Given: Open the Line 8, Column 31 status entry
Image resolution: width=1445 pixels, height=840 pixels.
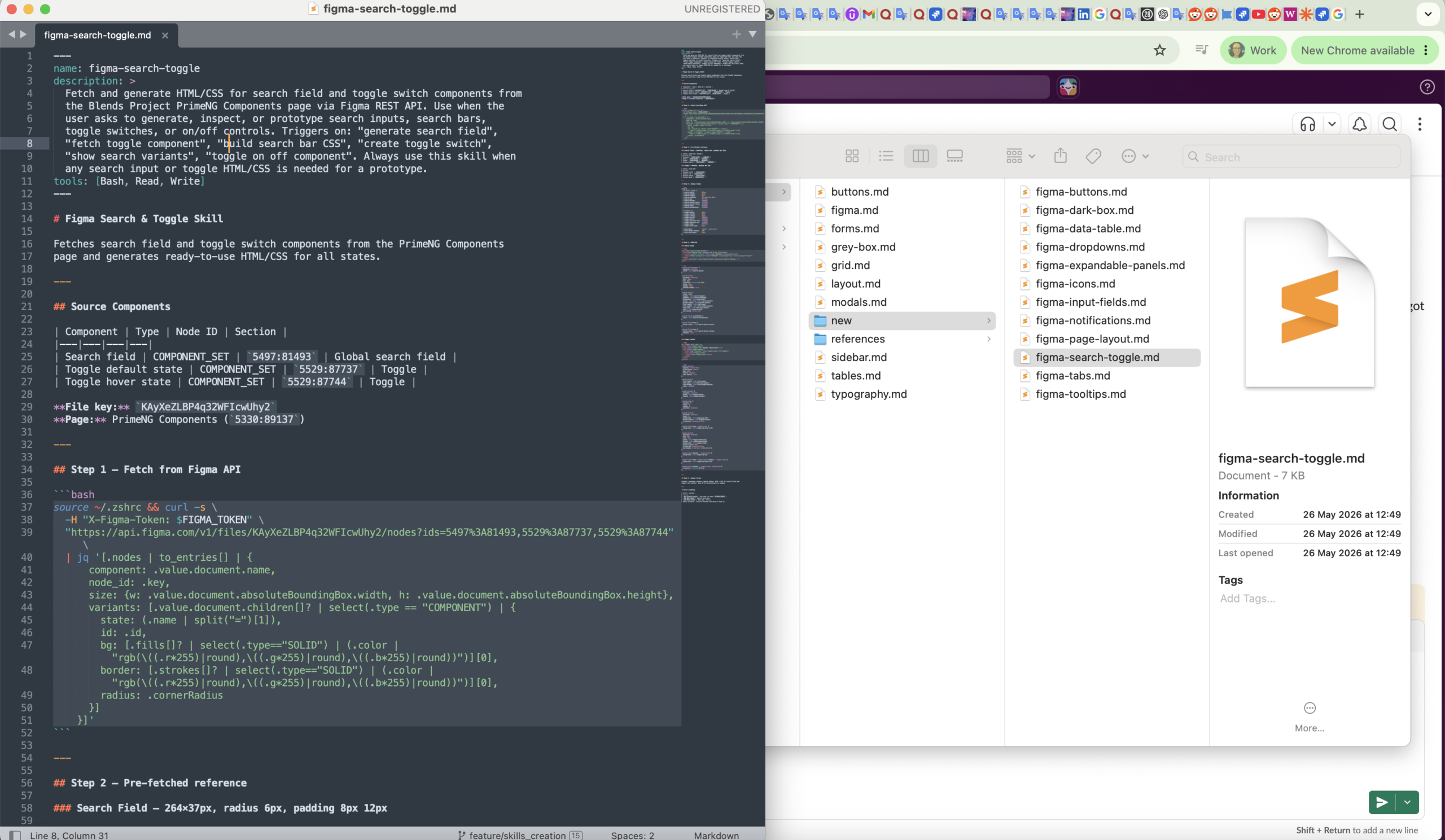Looking at the screenshot, I should point(69,835).
